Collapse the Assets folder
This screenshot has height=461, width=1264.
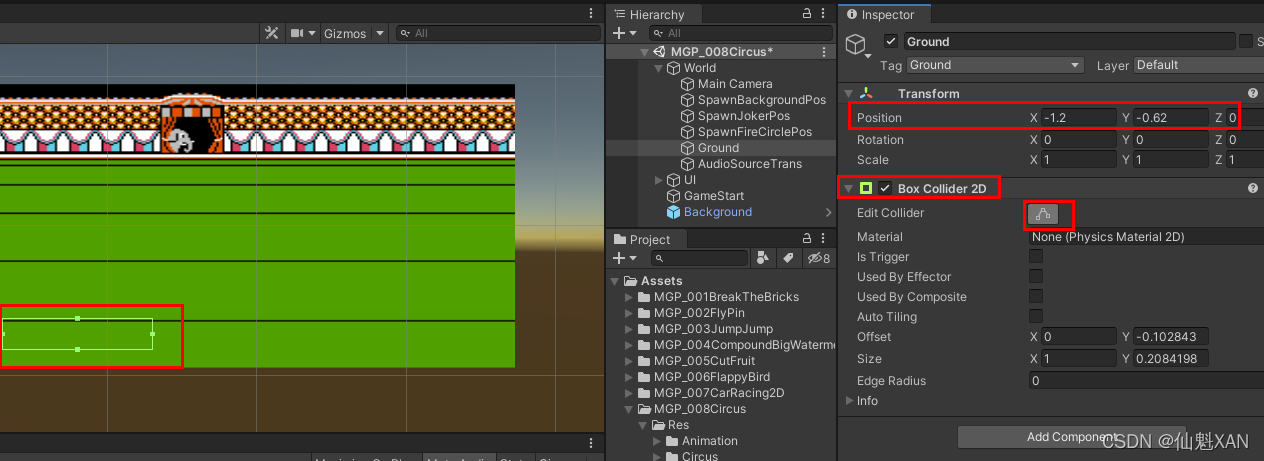(x=616, y=281)
